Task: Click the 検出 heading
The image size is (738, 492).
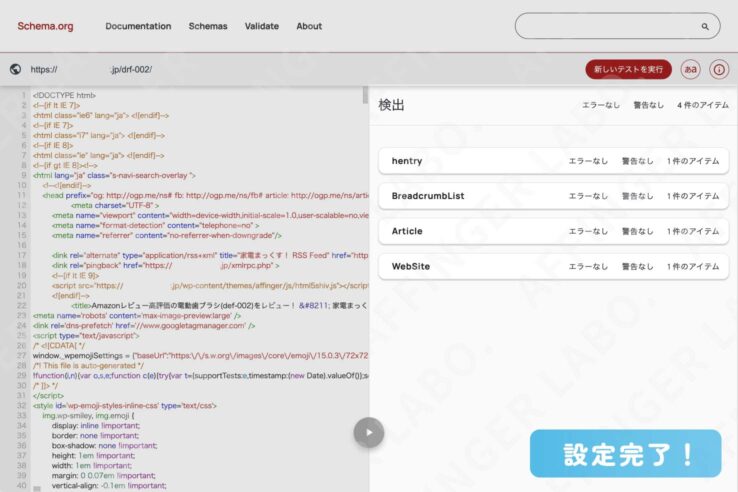Action: (391, 105)
